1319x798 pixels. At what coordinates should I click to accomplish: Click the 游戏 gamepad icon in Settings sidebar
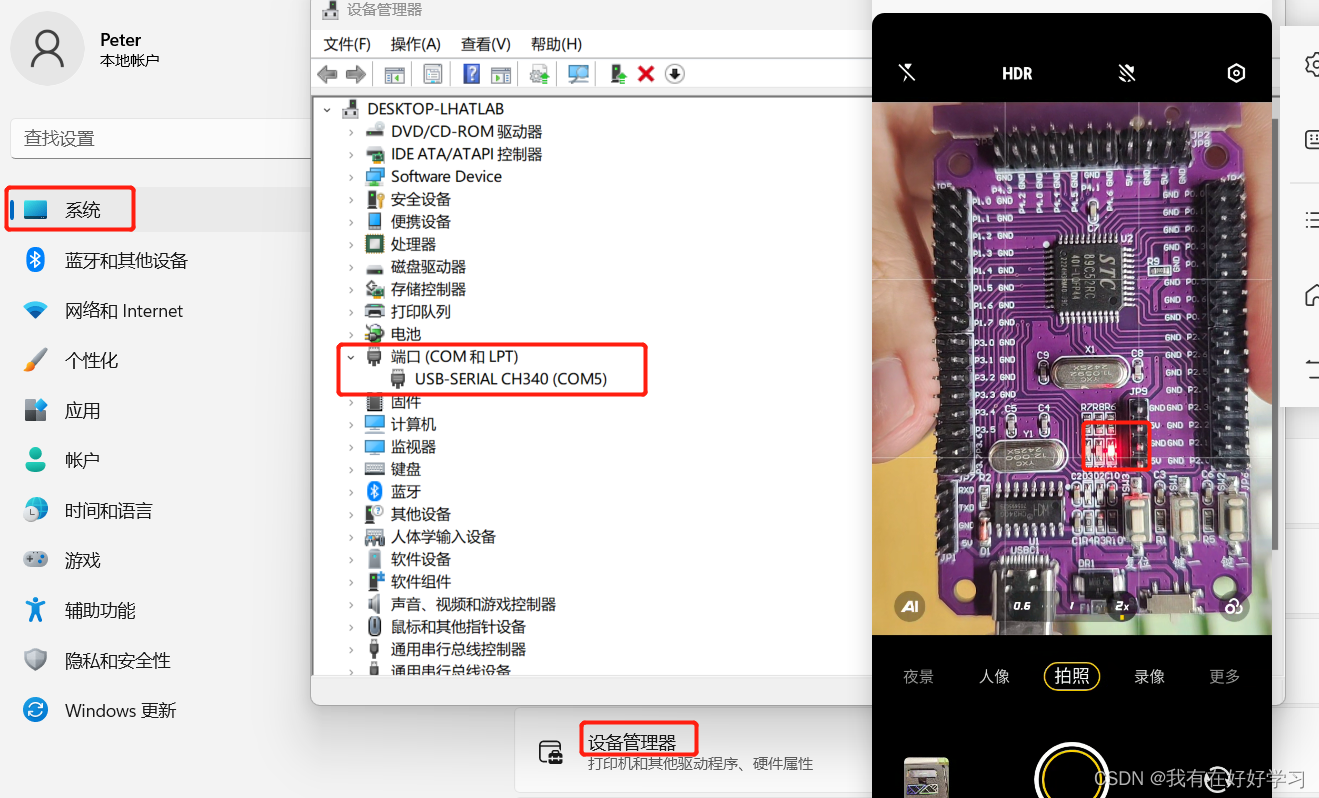(36, 560)
